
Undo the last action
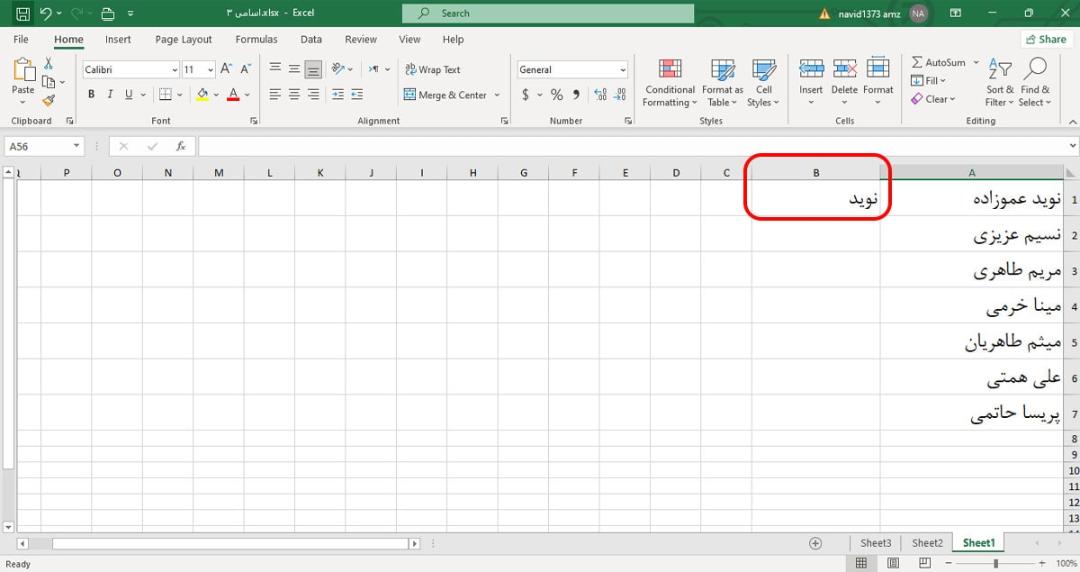45,13
